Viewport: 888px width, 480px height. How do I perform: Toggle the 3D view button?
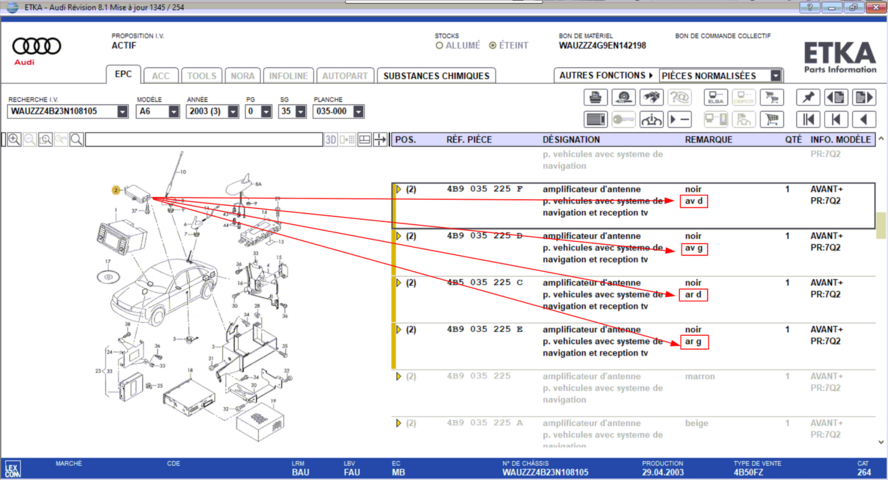(x=331, y=139)
